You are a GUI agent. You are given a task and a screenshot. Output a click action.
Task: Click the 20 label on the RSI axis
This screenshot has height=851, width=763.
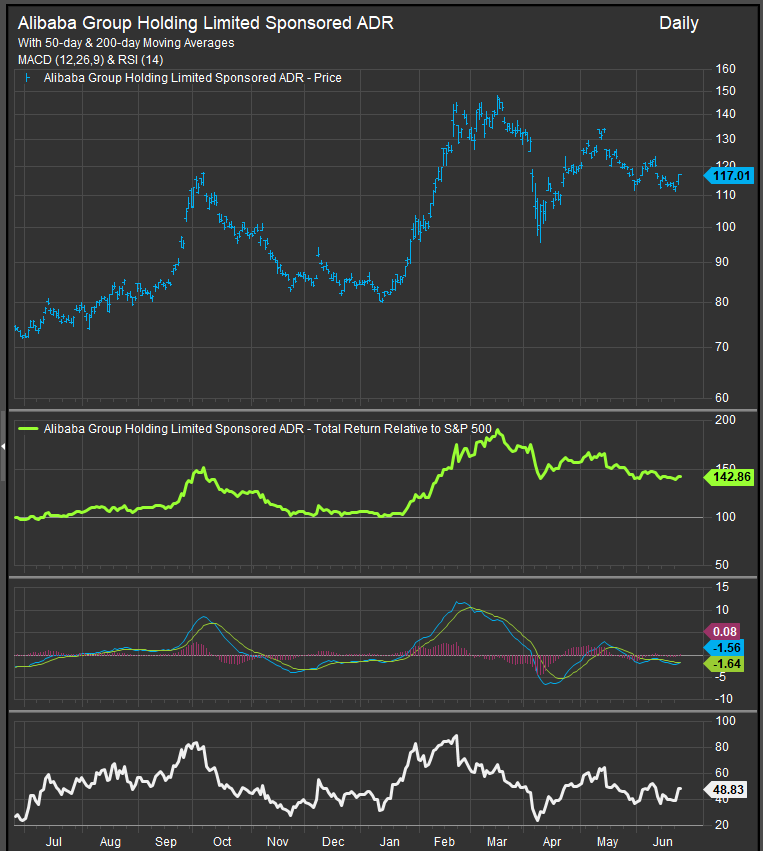click(722, 825)
